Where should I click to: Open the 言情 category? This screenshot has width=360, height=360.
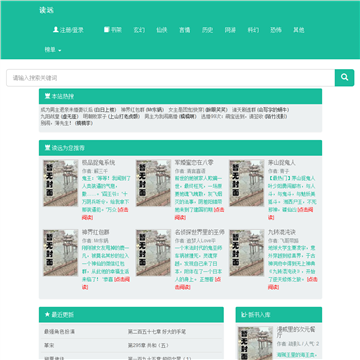[185, 30]
